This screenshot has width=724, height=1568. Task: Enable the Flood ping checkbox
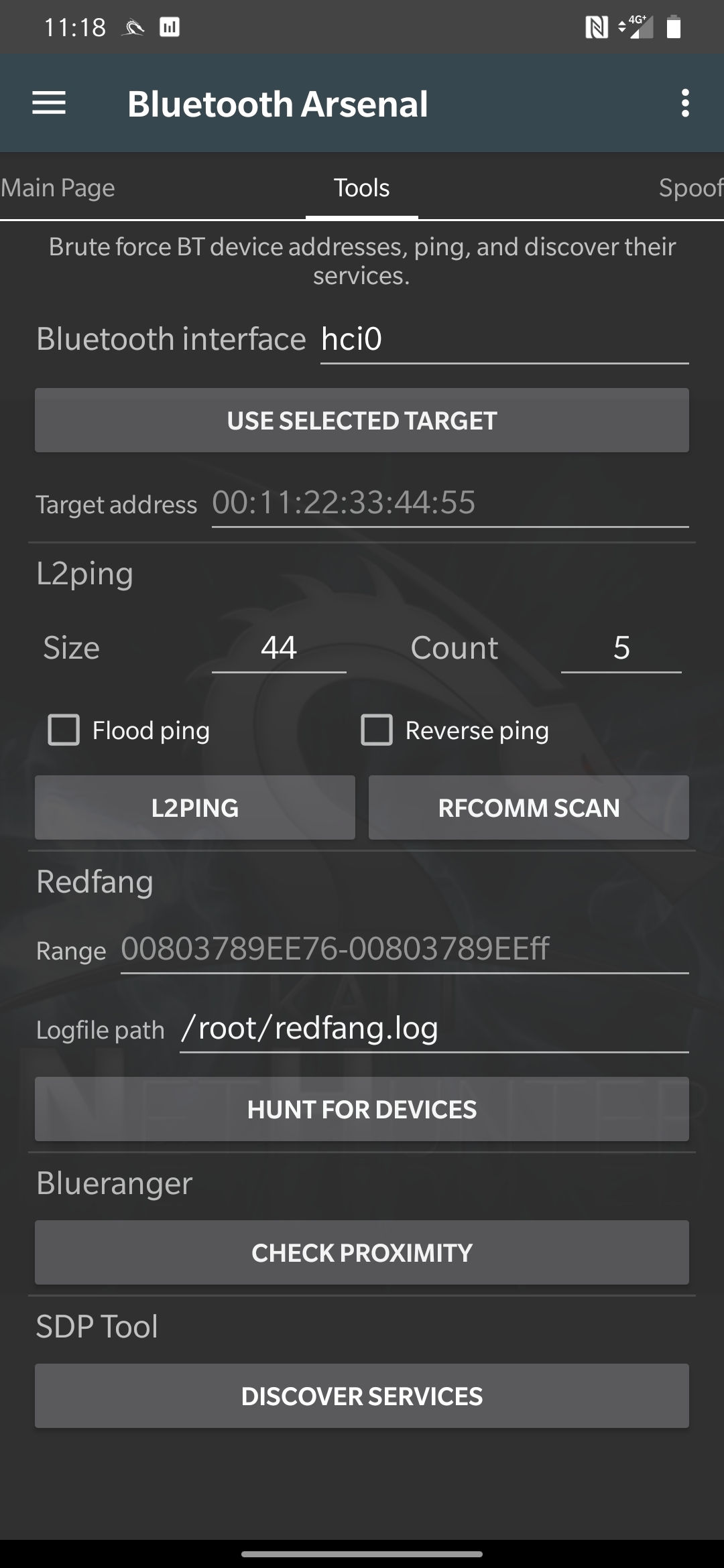click(64, 730)
